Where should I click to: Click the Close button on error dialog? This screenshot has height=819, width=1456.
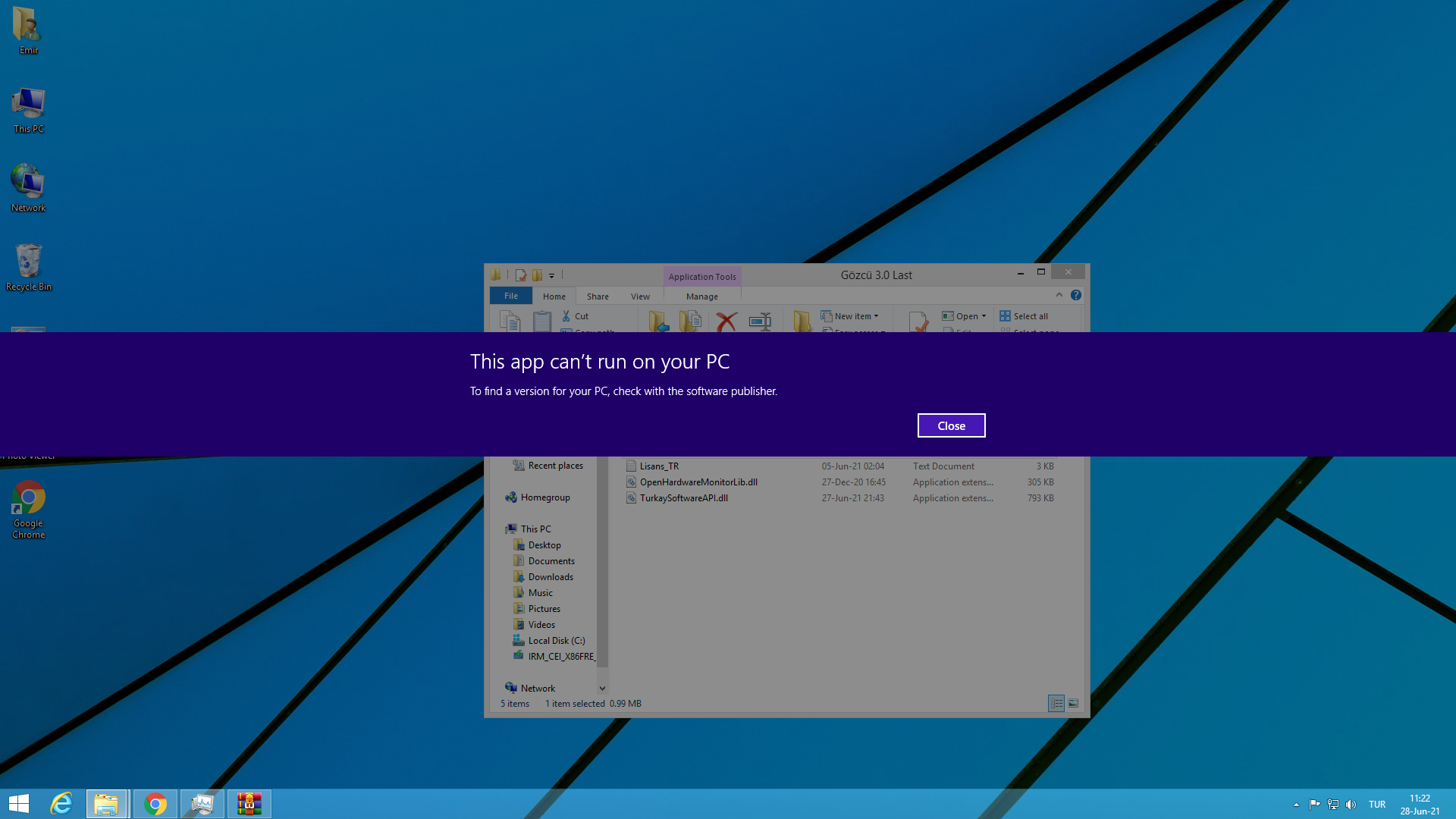click(x=951, y=425)
